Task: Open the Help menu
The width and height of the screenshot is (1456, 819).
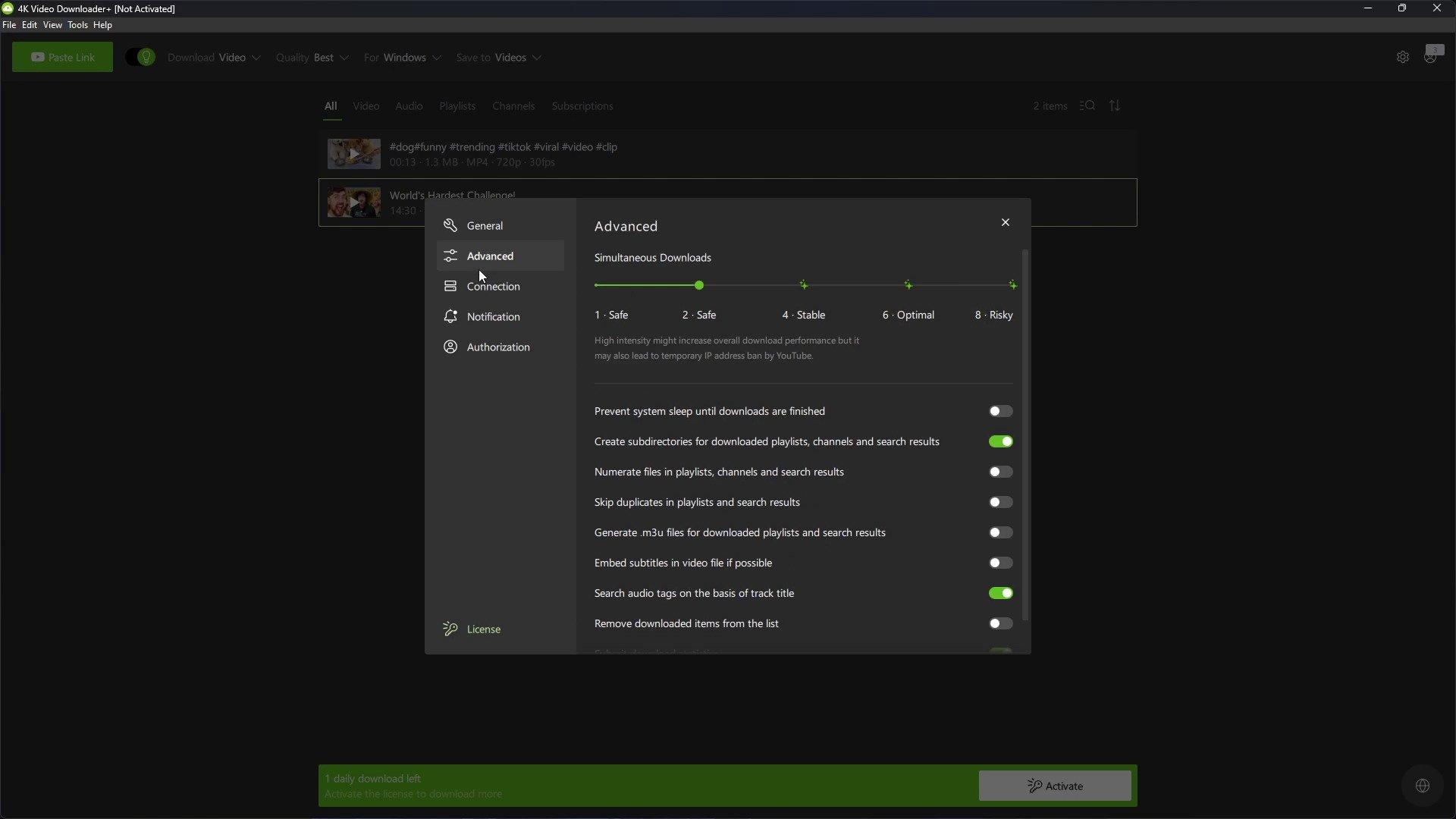Action: (x=102, y=25)
